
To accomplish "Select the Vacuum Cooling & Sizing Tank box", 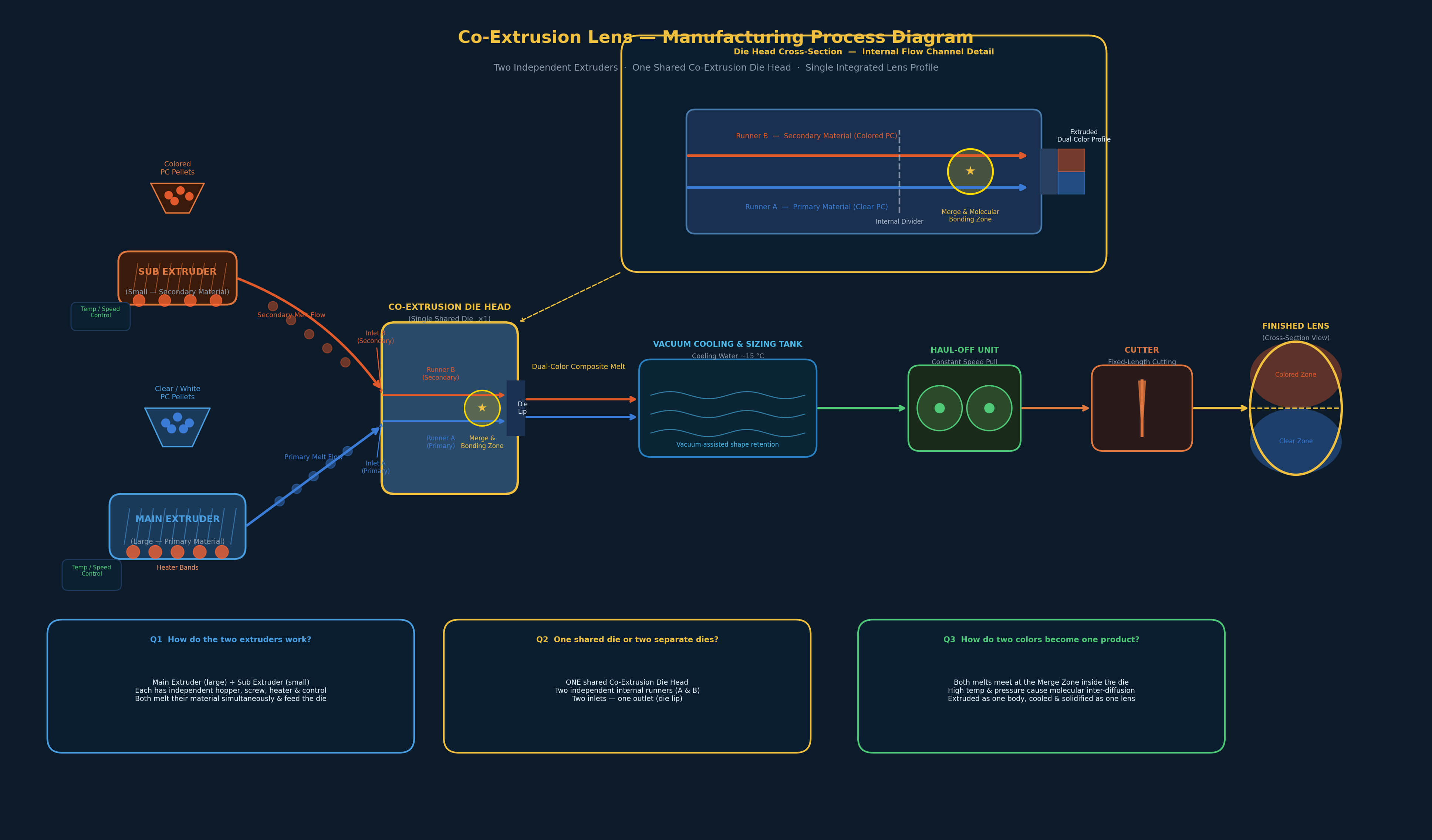I will (727, 408).
